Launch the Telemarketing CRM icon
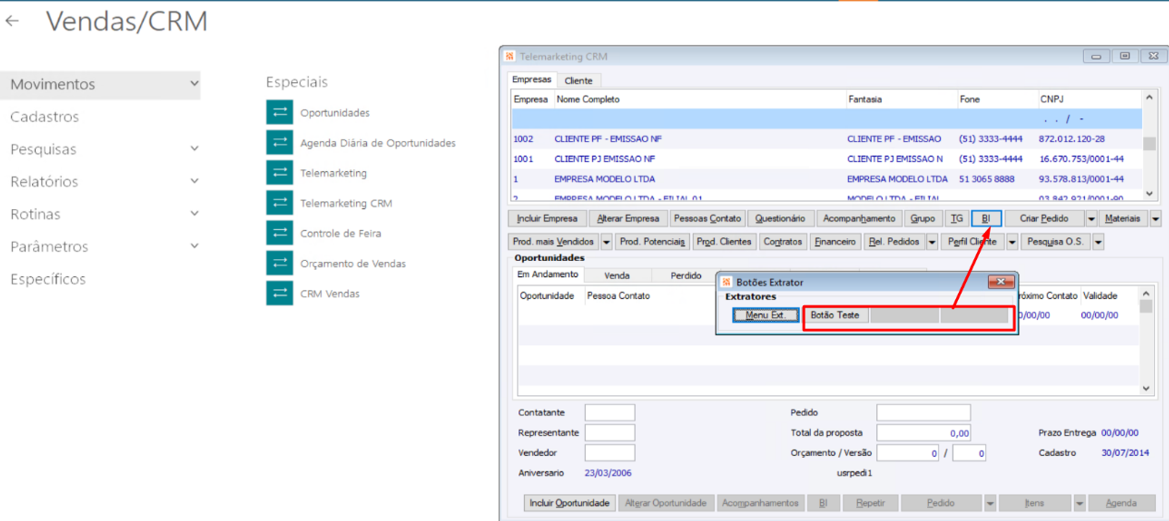Image resolution: width=1169 pixels, height=521 pixels. pyautogui.click(x=280, y=203)
